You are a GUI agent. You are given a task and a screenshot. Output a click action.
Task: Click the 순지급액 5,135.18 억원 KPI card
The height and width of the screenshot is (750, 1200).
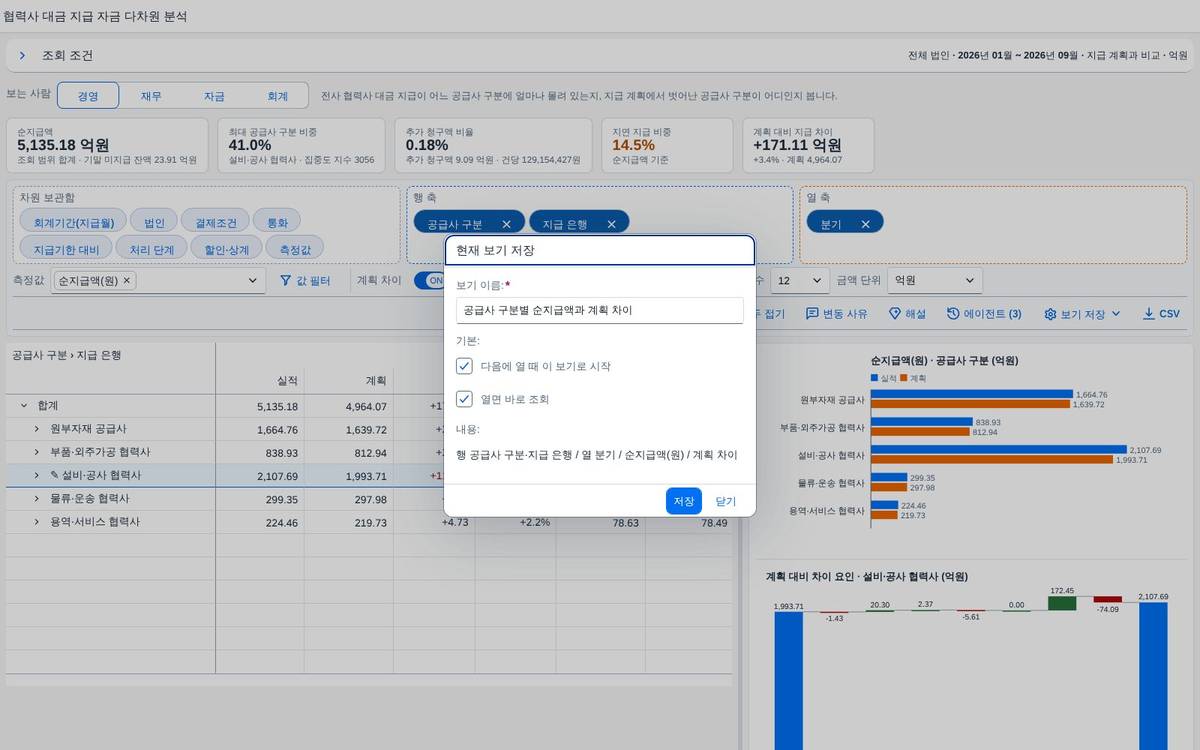(108, 145)
